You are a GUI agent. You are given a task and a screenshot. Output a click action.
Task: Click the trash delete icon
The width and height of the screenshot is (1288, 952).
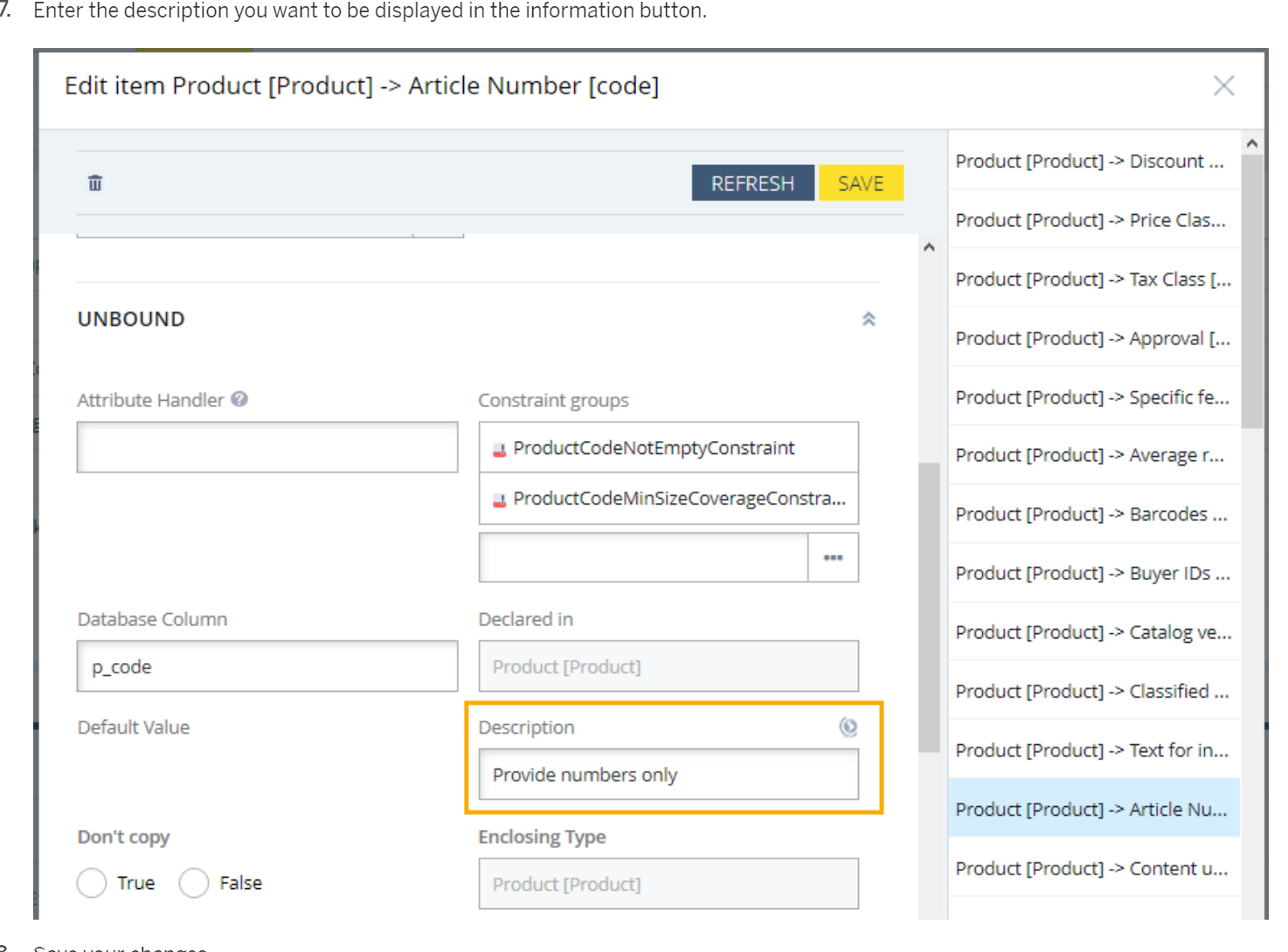(x=95, y=183)
